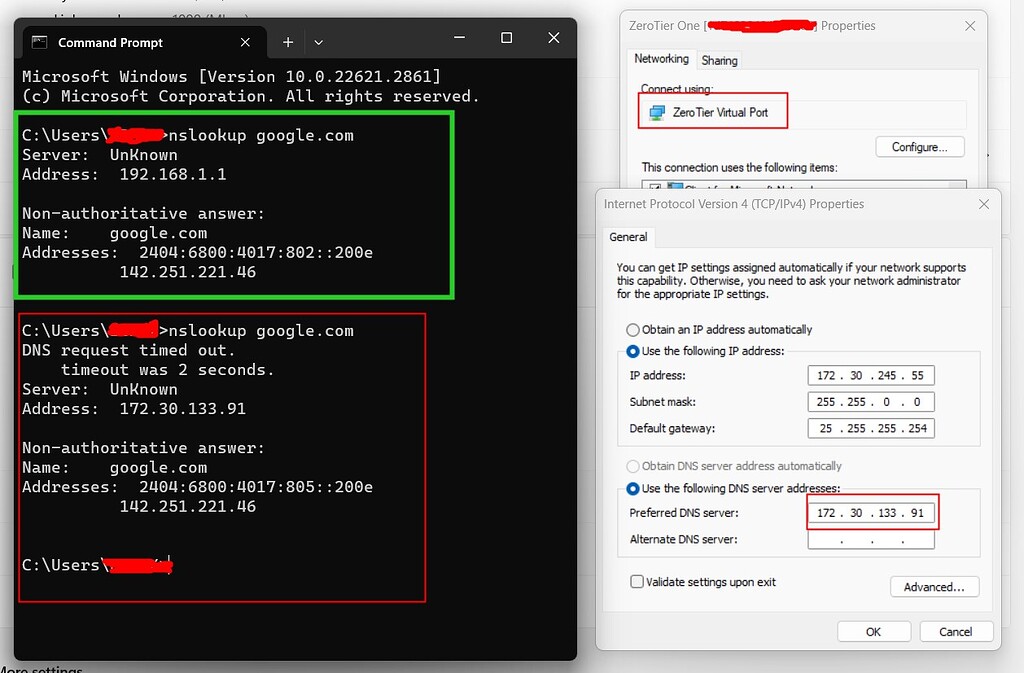The width and height of the screenshot is (1024, 673).
Task: Open the new tab dropdown chevron
Action: click(318, 42)
